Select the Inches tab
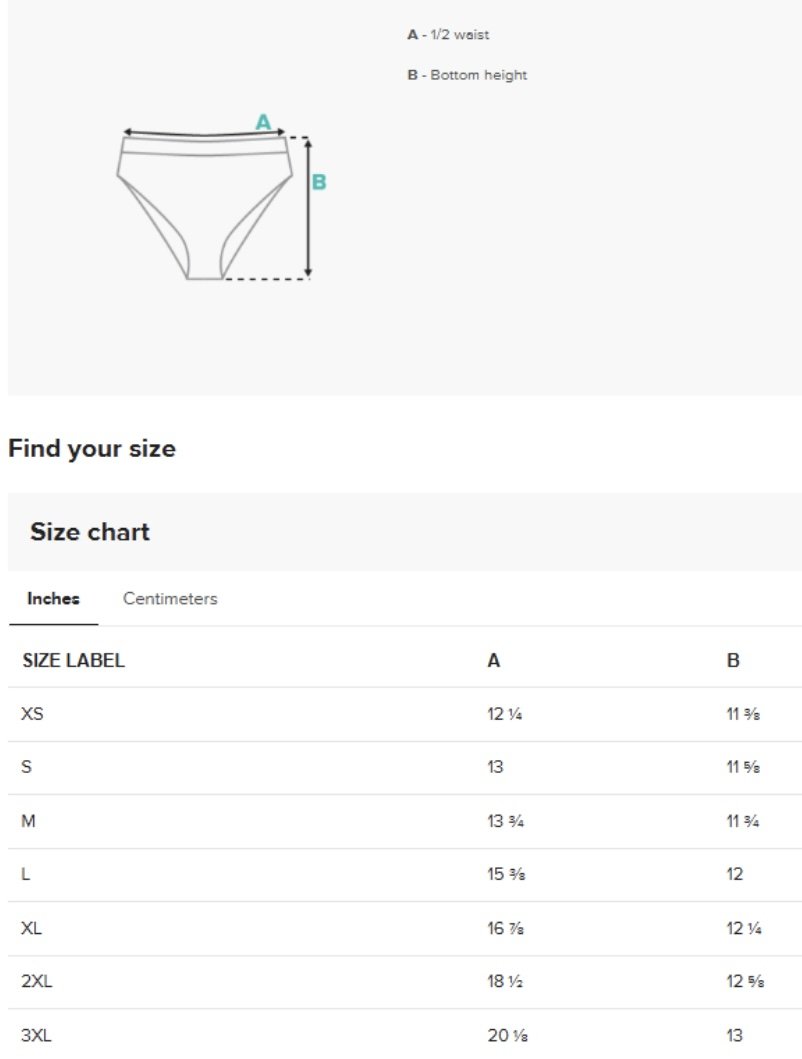The width and height of the screenshot is (802, 1059). pos(53,598)
